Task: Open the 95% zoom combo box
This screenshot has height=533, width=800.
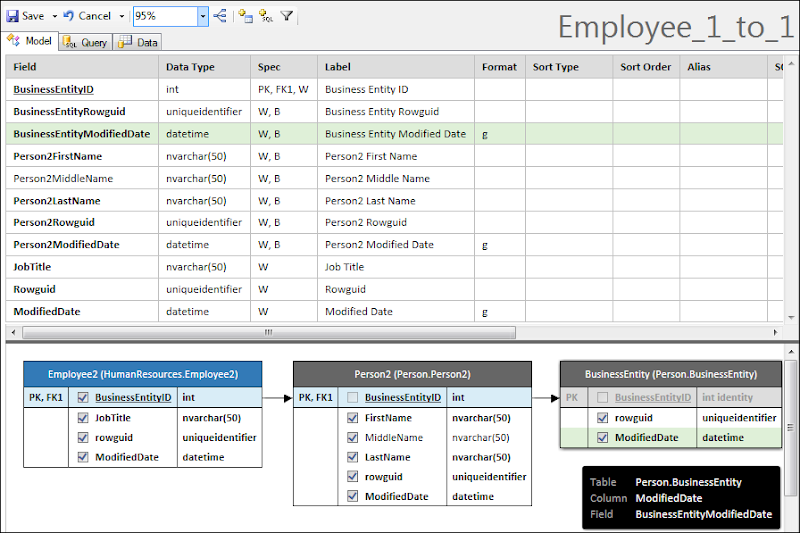Action: point(170,16)
